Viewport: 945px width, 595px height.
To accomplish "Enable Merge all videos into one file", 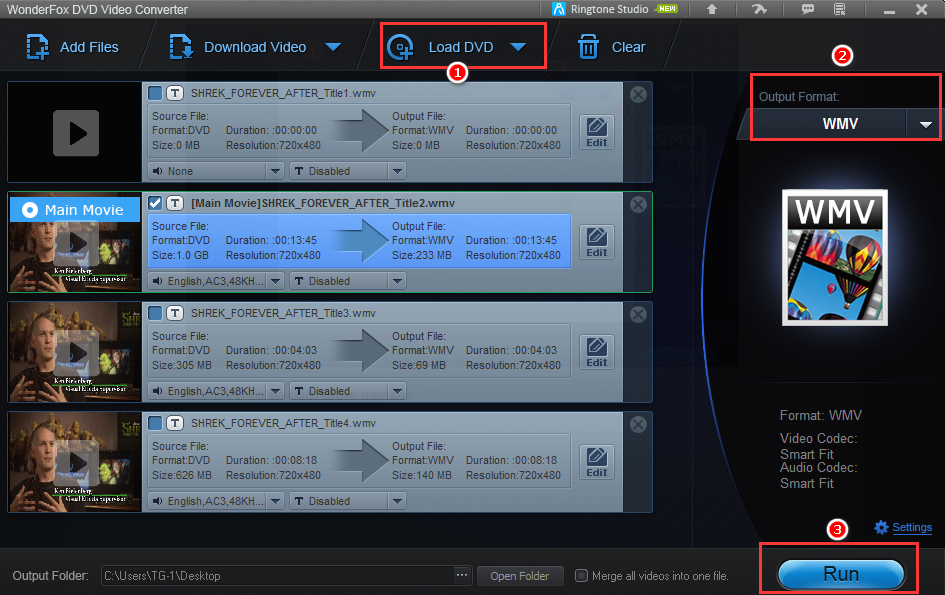I will coord(581,576).
